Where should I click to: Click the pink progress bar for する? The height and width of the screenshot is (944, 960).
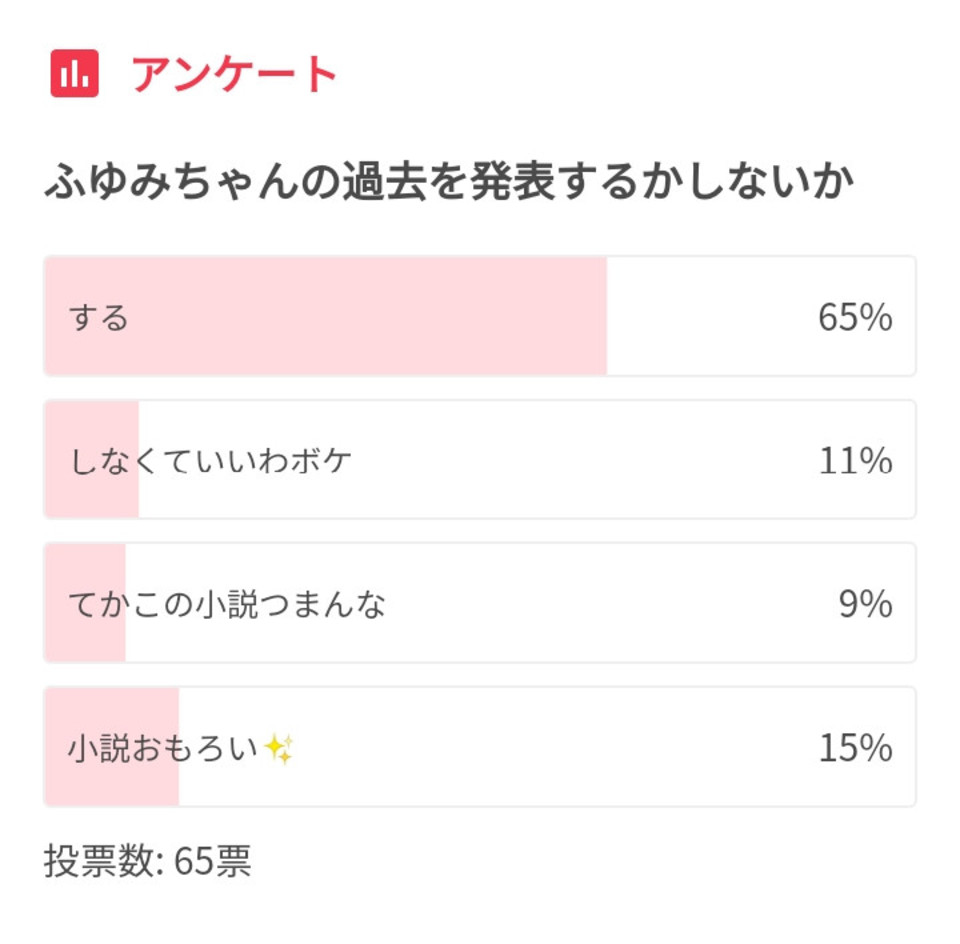tap(326, 316)
